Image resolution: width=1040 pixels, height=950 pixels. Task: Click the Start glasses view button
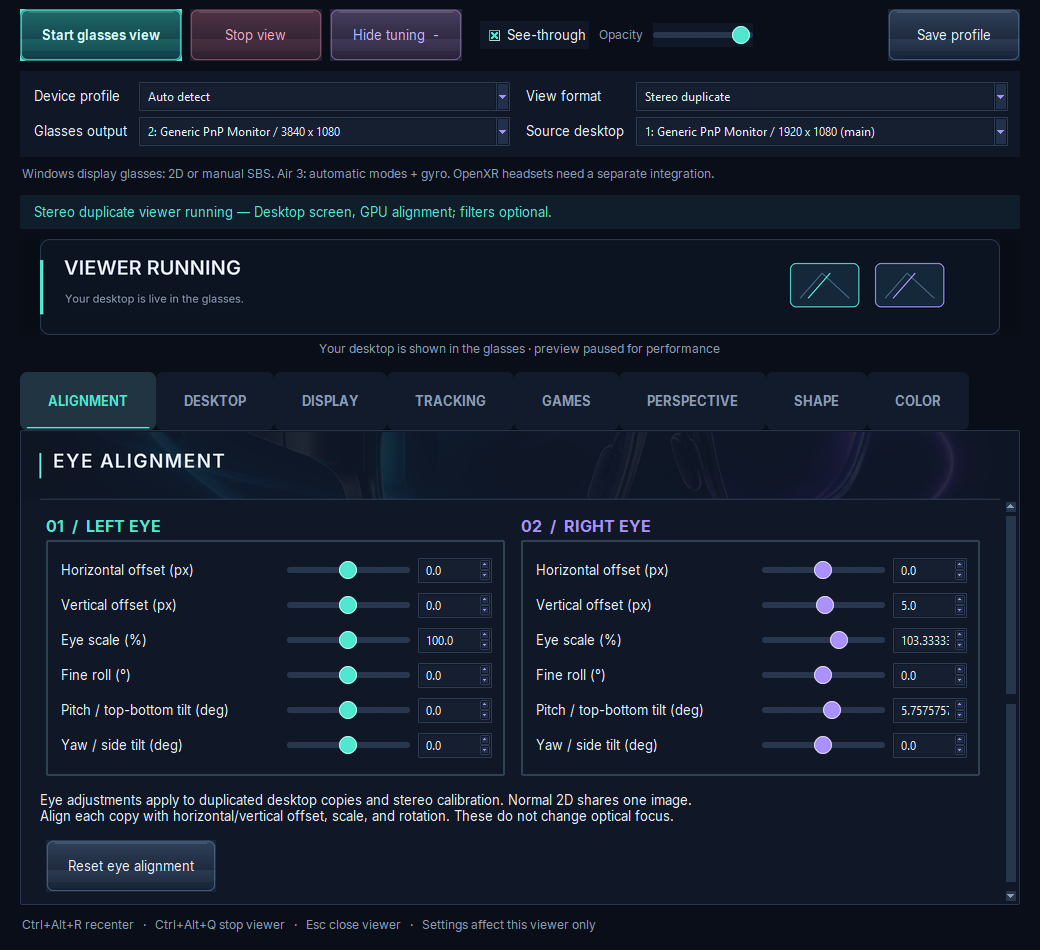[101, 35]
